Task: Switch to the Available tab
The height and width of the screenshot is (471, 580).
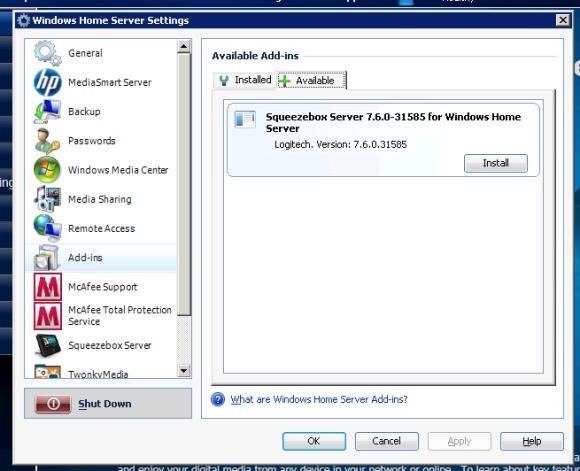Action: tap(312, 80)
